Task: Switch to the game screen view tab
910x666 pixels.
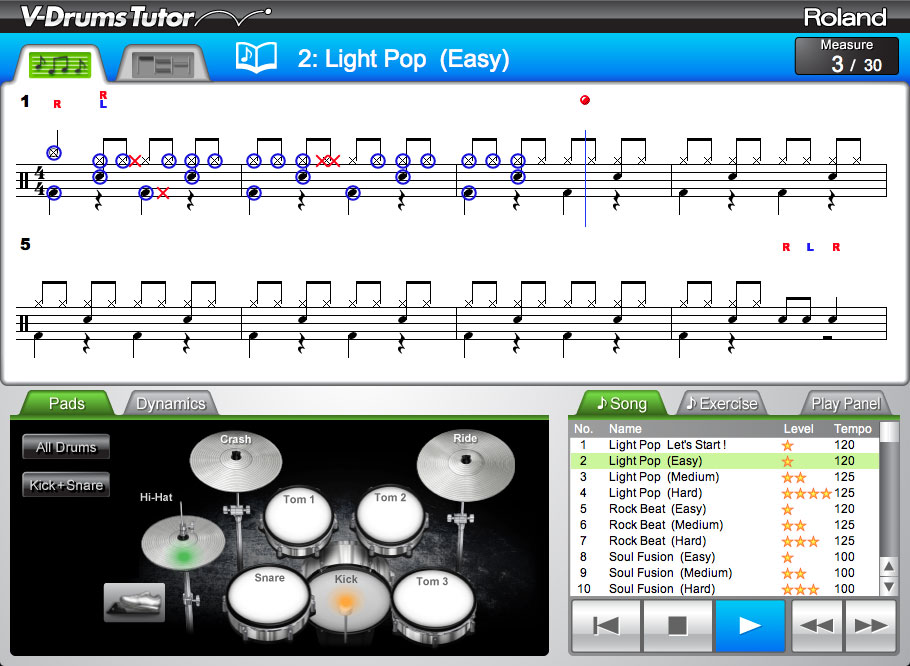Action: click(164, 64)
